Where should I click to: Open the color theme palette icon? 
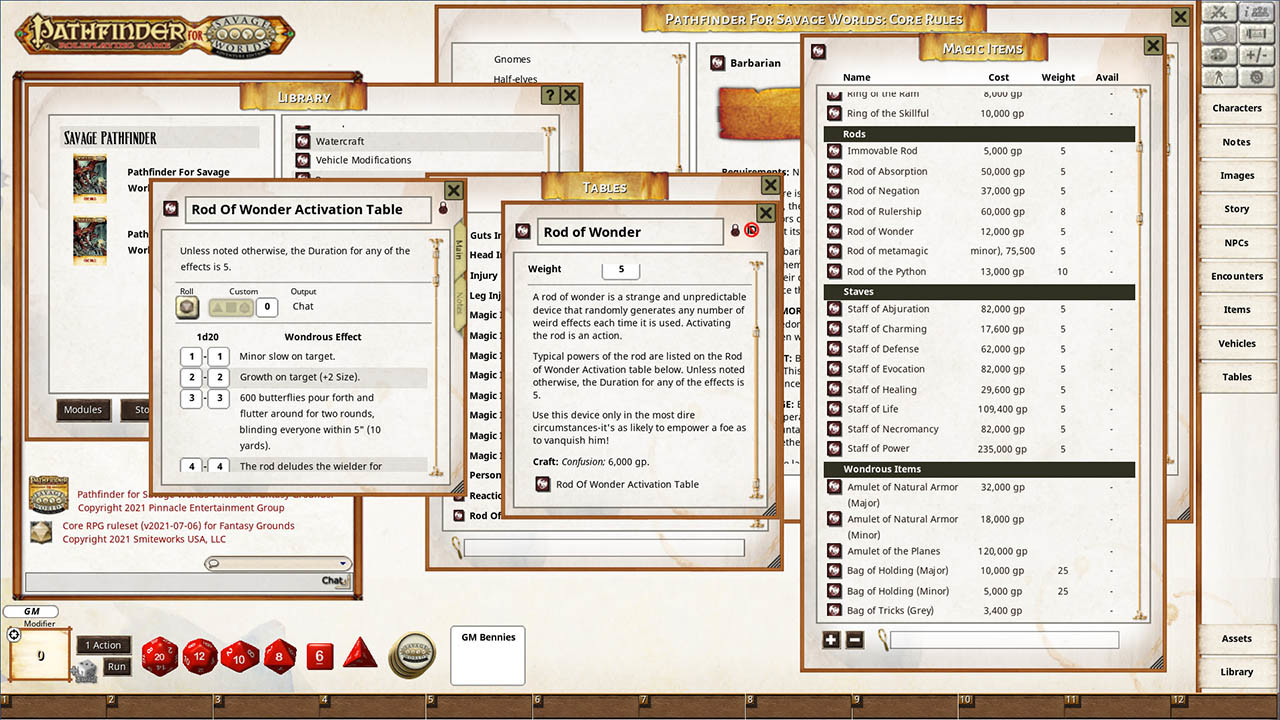coord(1219,54)
